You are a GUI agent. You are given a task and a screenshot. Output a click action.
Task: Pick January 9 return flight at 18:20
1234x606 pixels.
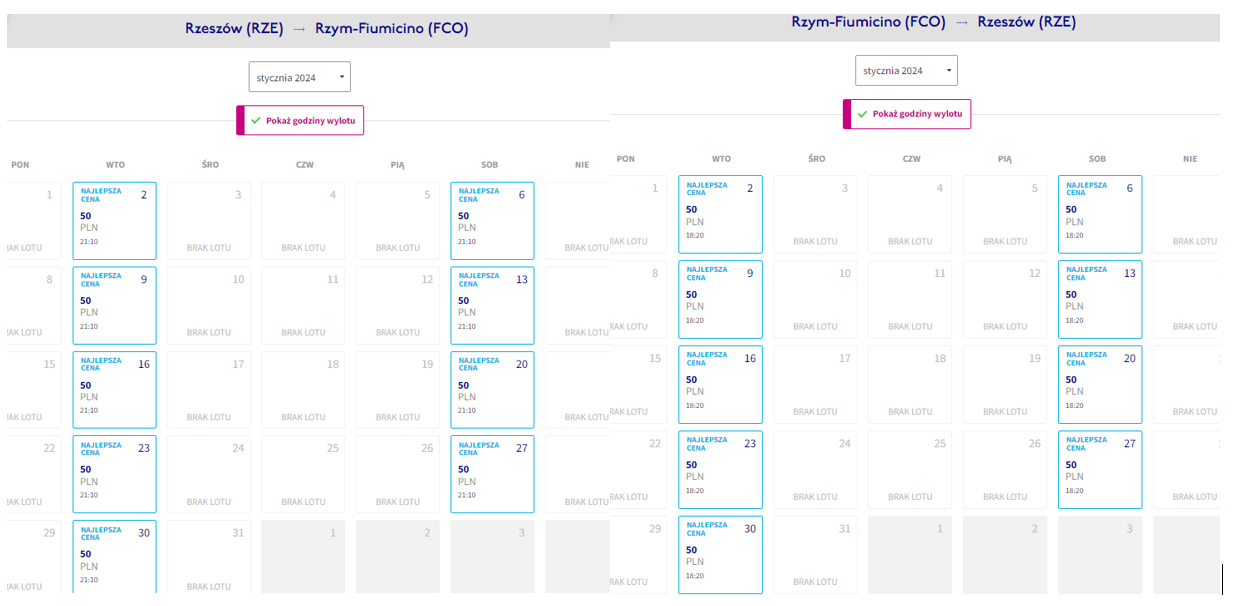[x=720, y=299]
